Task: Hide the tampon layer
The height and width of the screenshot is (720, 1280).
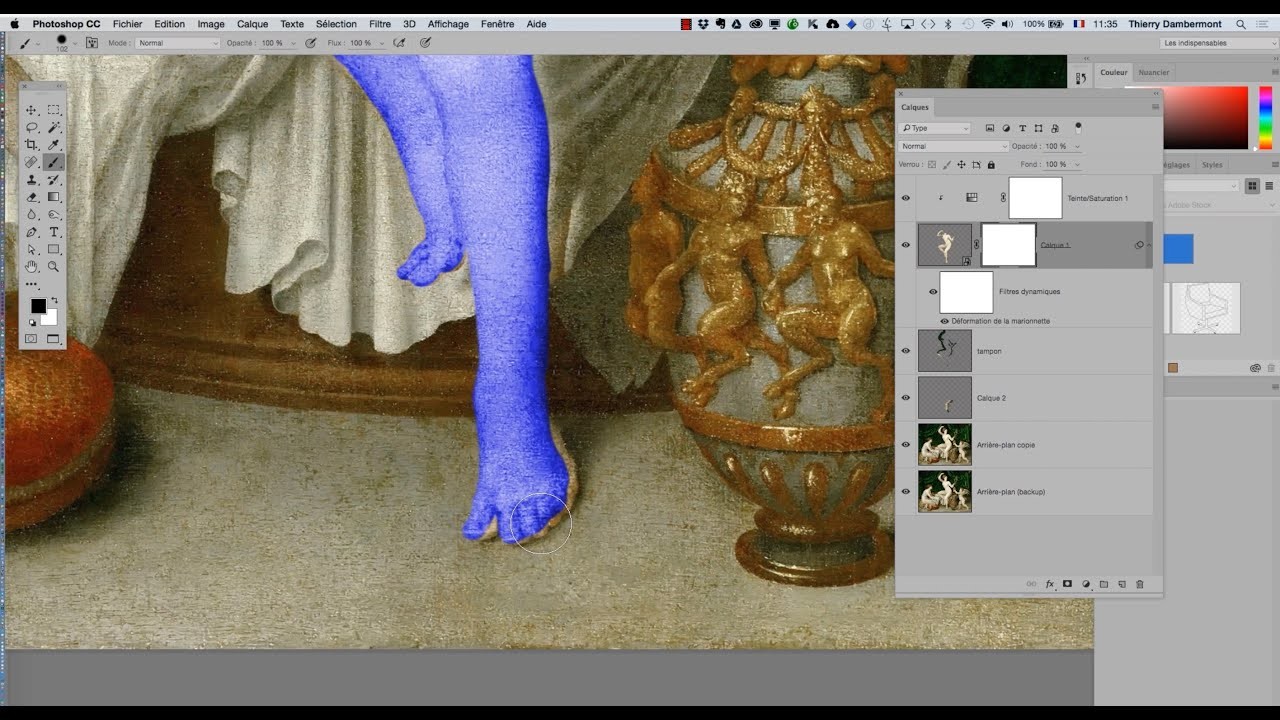Action: (x=906, y=351)
